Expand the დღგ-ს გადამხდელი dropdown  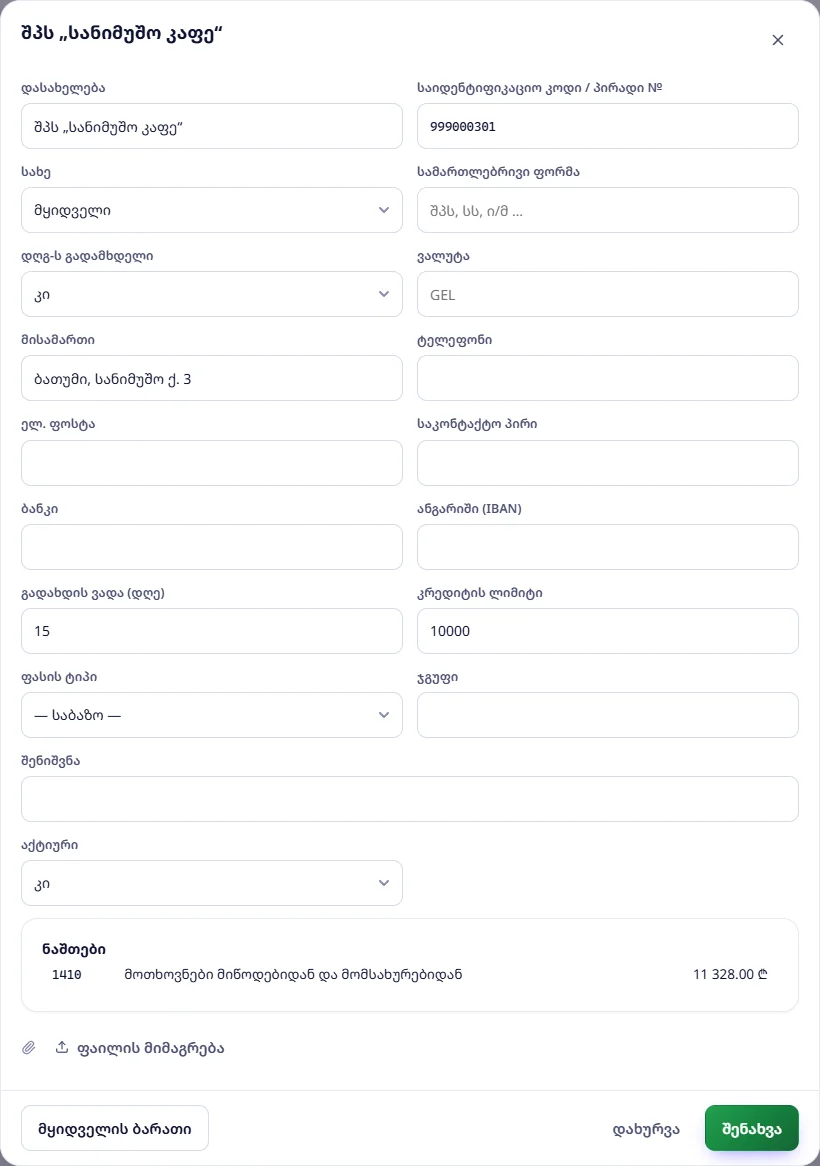(x=212, y=294)
